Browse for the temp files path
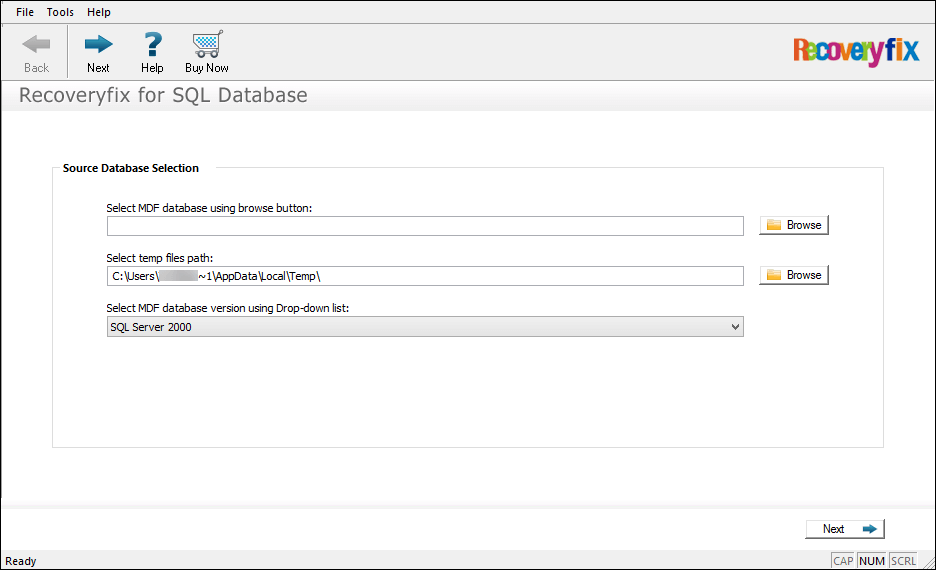 coord(794,275)
